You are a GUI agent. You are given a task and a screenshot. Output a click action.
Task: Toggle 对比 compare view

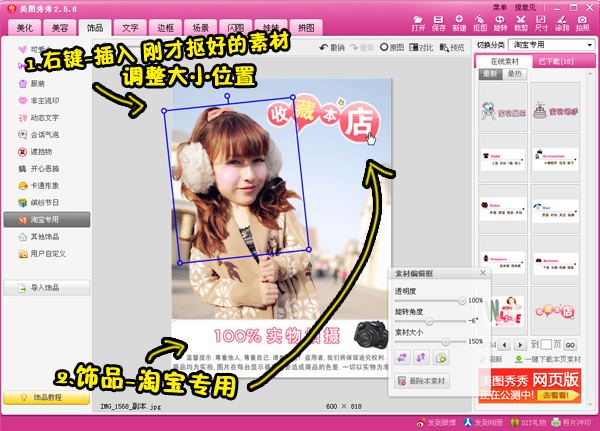click(424, 47)
